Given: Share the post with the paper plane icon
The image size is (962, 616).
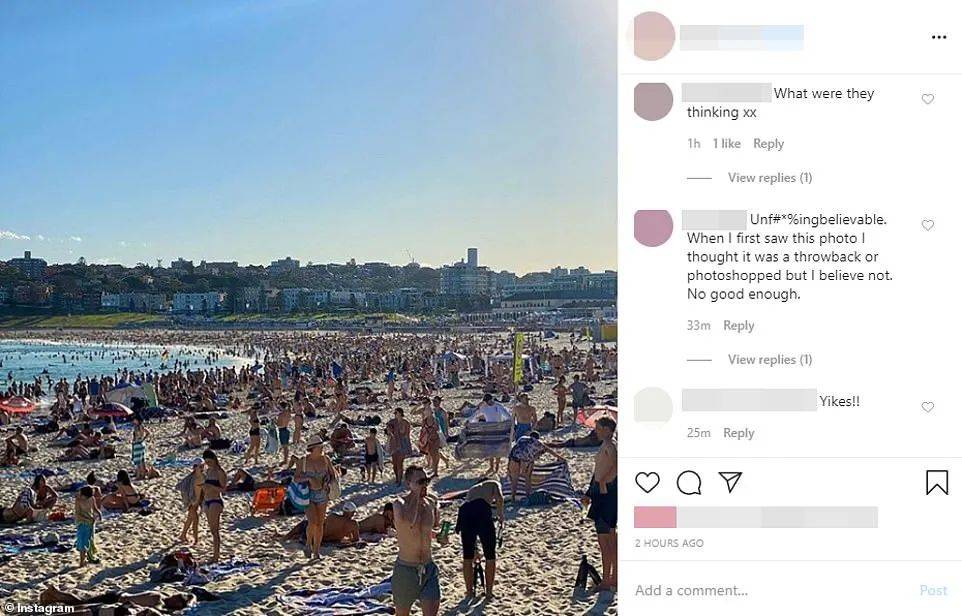Looking at the screenshot, I should [x=730, y=482].
